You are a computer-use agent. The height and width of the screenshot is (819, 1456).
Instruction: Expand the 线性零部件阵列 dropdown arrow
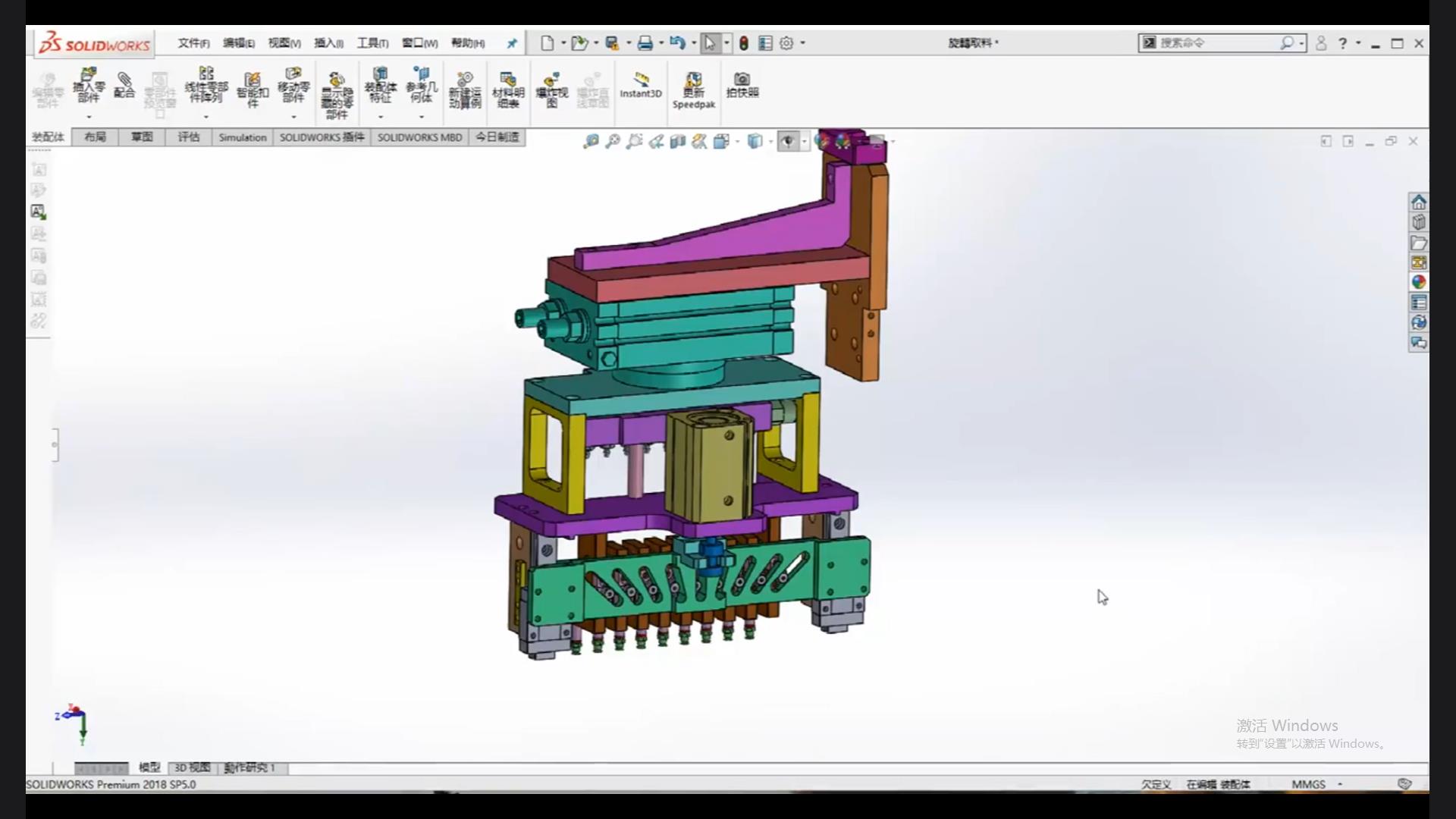click(x=206, y=117)
